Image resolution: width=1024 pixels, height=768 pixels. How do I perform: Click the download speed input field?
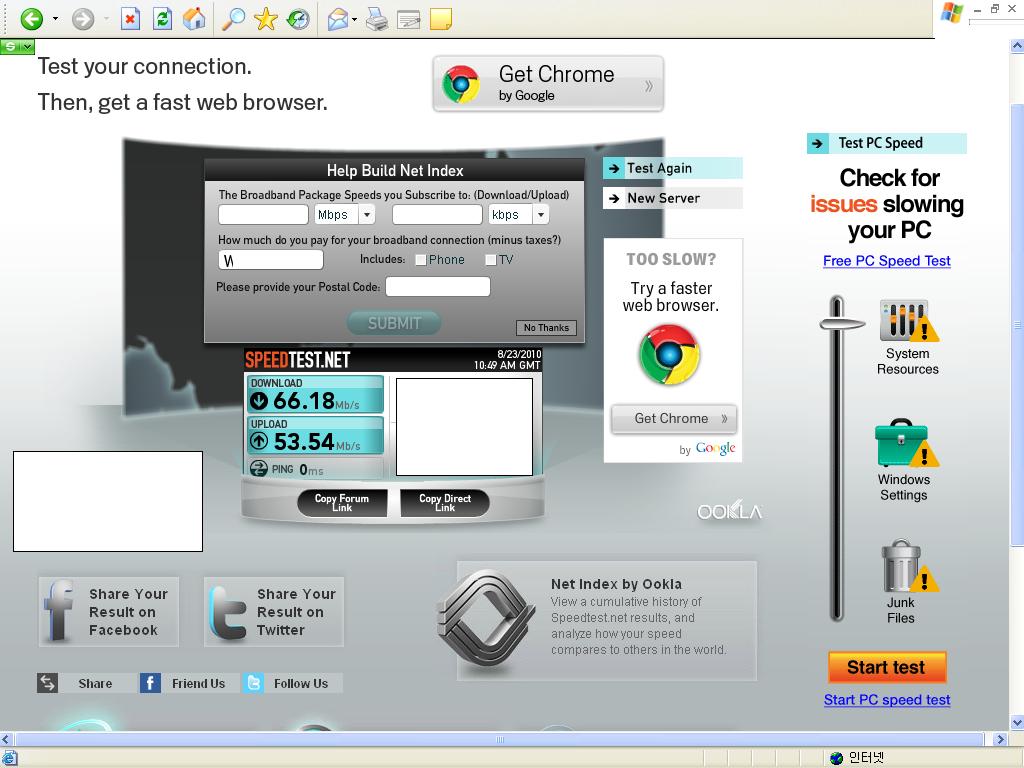pos(263,214)
